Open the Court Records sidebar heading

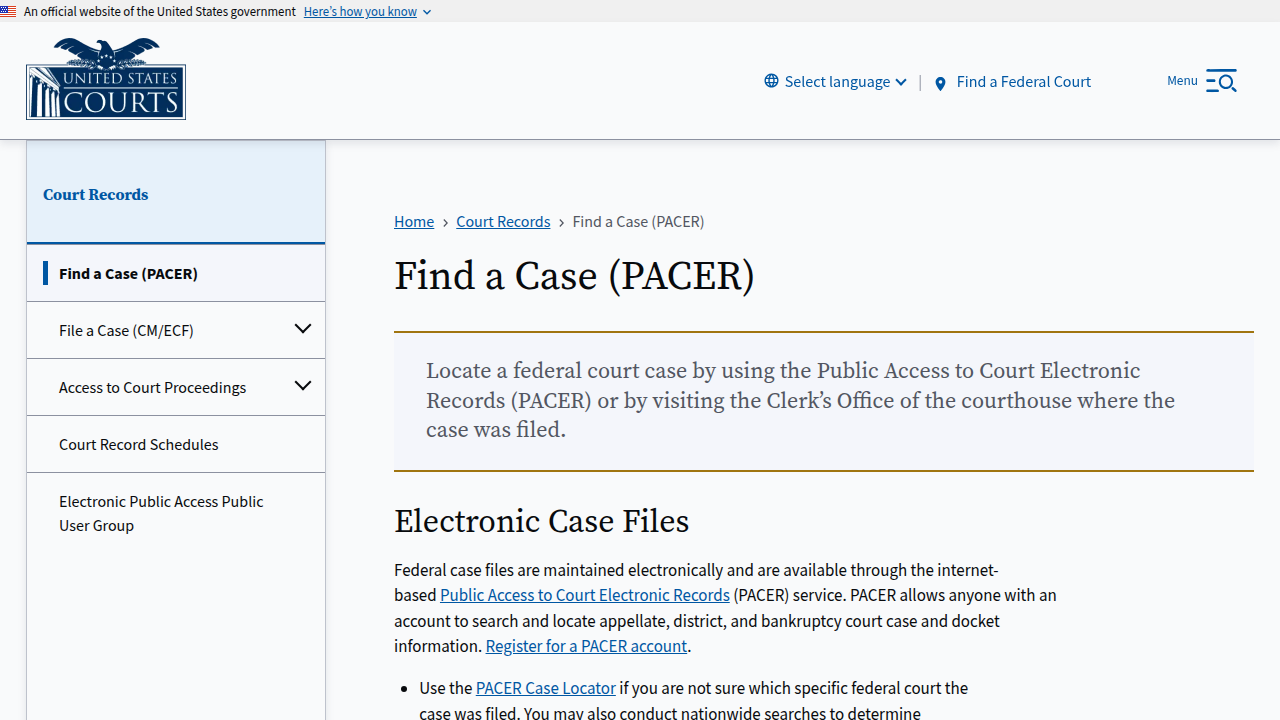pyautogui.click(x=95, y=195)
